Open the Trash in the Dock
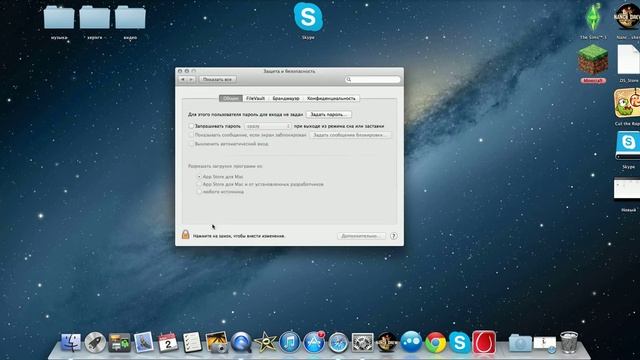The width and height of the screenshot is (640, 360). point(569,342)
